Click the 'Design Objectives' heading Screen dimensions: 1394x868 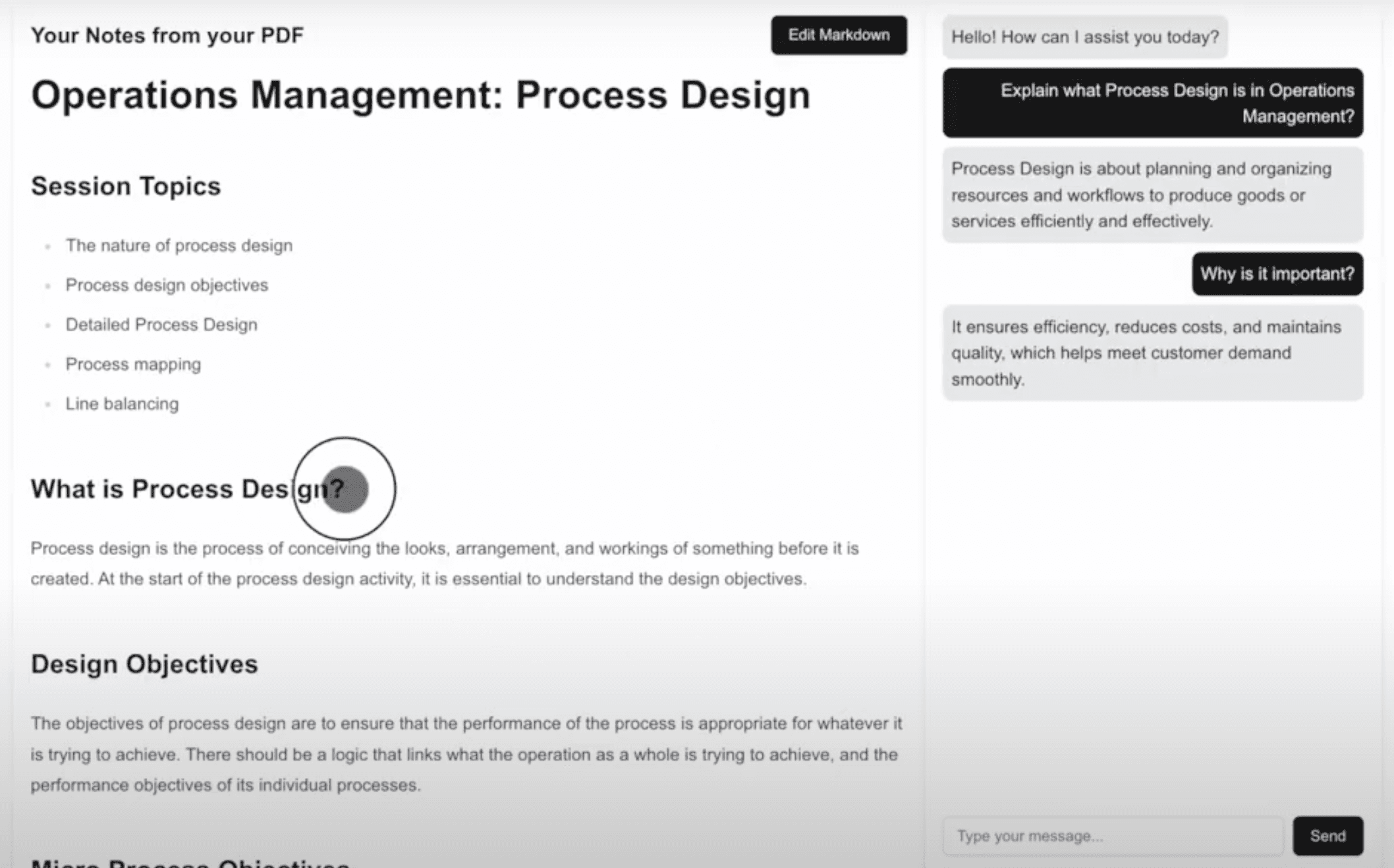[x=144, y=664]
